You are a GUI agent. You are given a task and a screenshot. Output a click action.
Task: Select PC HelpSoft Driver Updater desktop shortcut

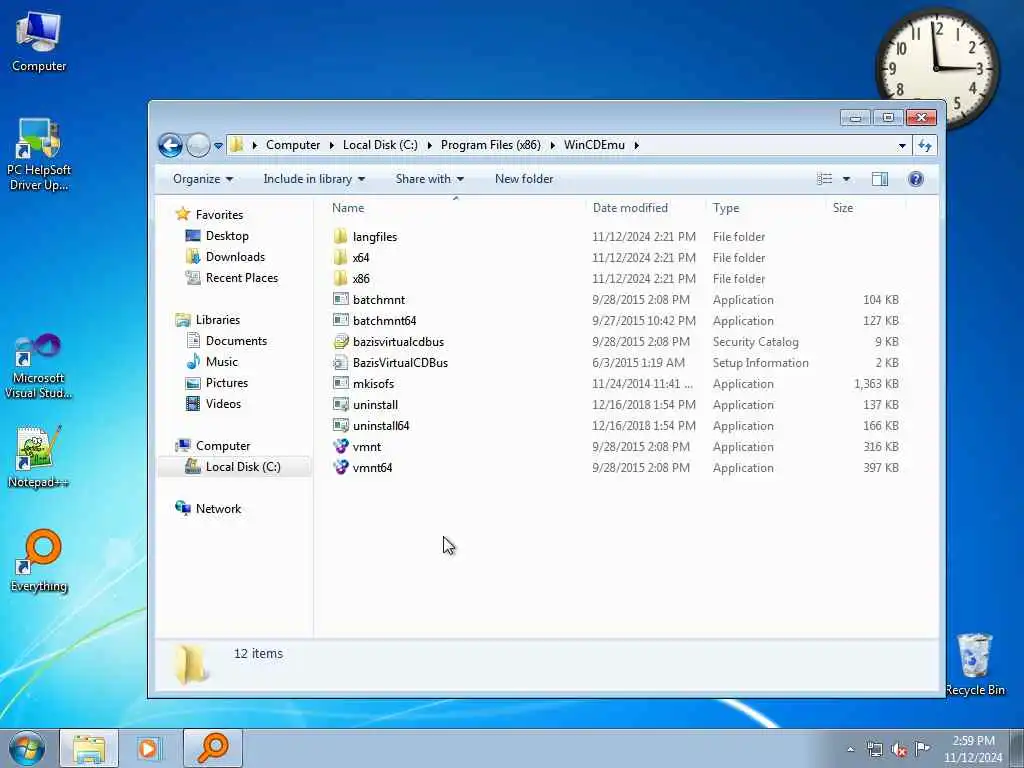click(39, 155)
